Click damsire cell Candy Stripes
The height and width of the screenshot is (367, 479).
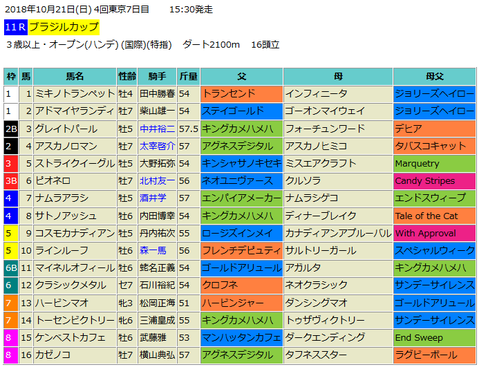coord(434,181)
